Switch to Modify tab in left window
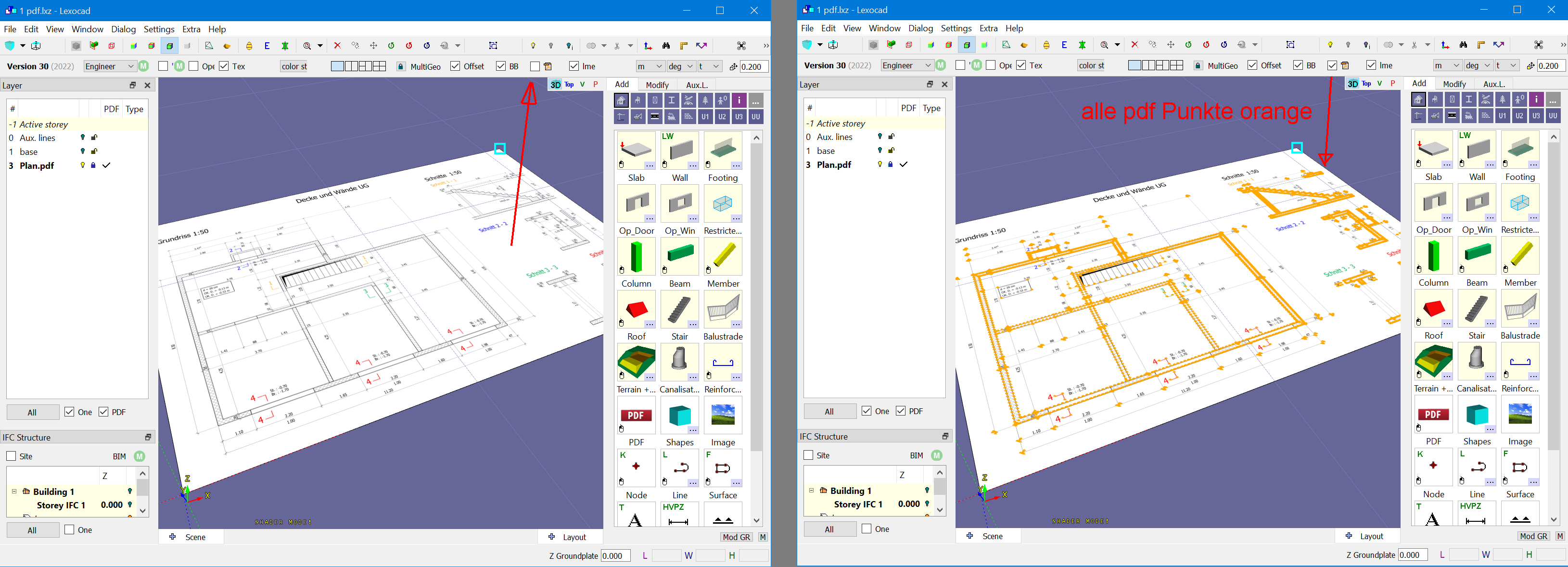The width and height of the screenshot is (1568, 567). (x=657, y=85)
